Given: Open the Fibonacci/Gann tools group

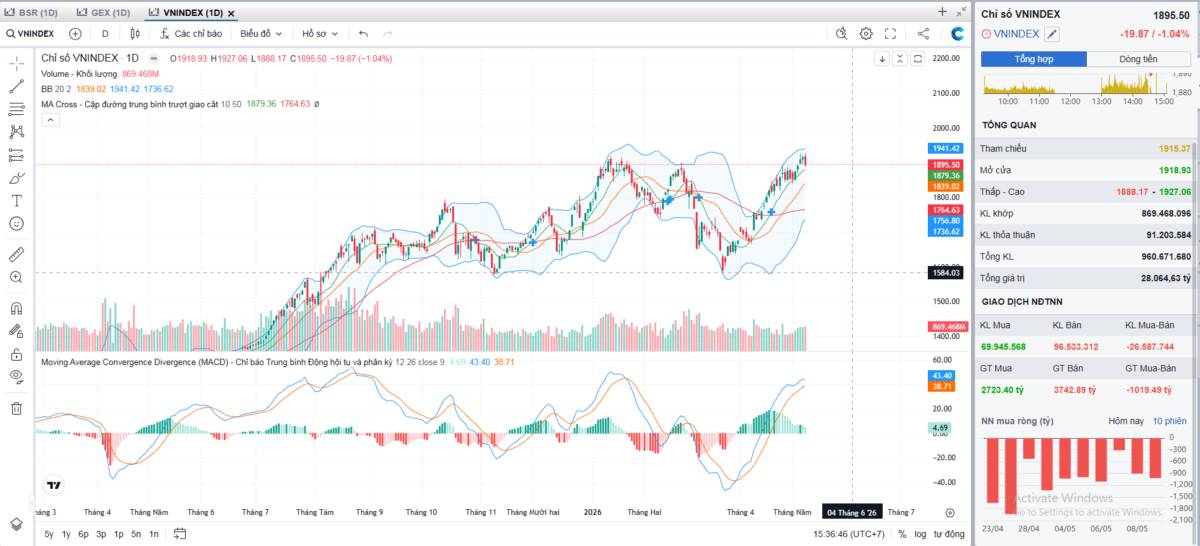Looking at the screenshot, I should point(16,108).
